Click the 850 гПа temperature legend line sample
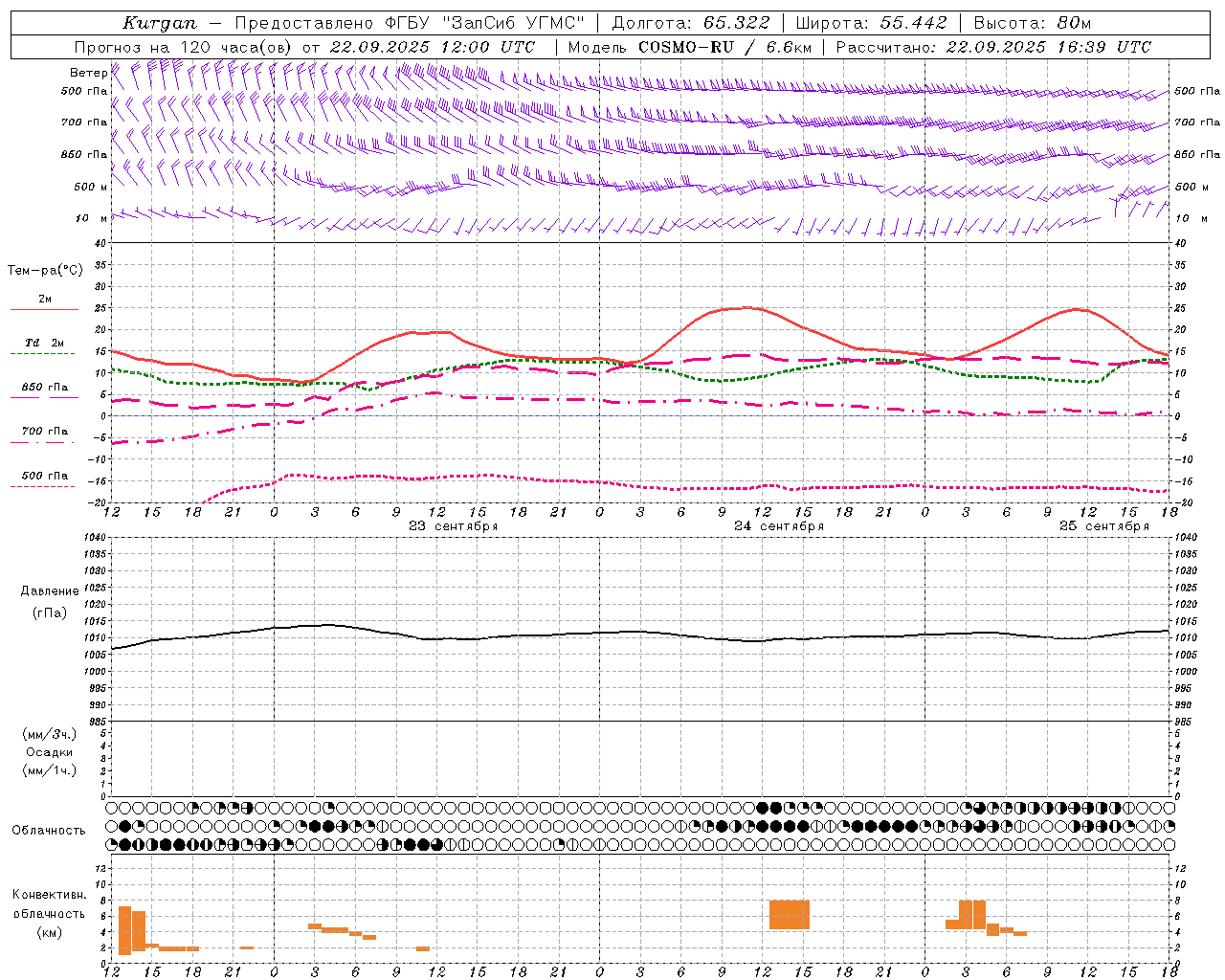The height and width of the screenshot is (980, 1225). [x=44, y=398]
